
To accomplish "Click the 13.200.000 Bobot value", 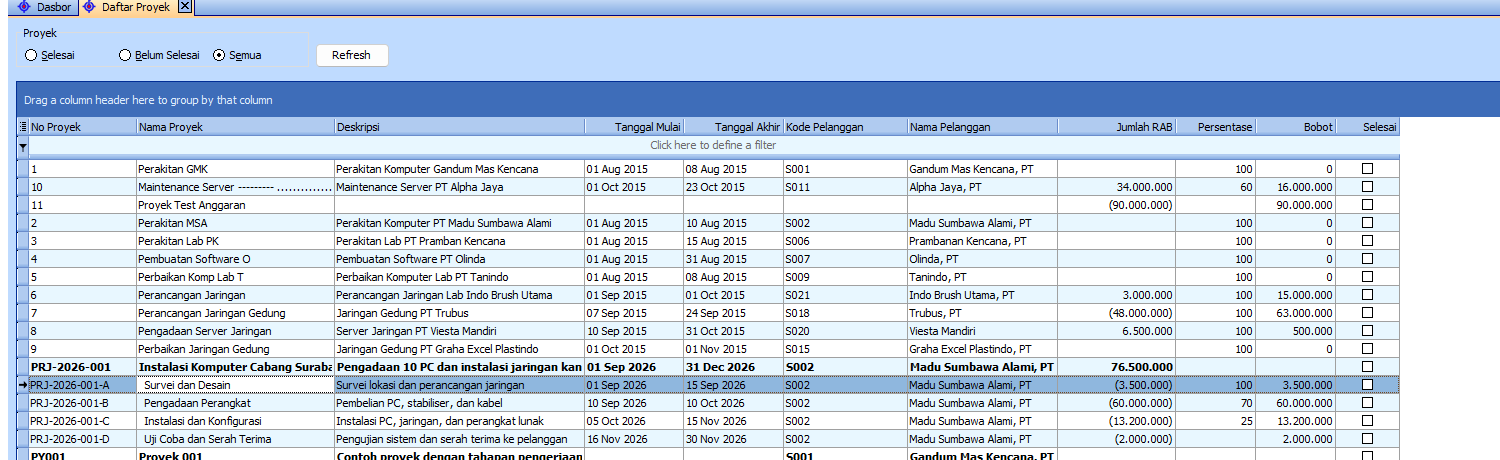I will [1296, 421].
